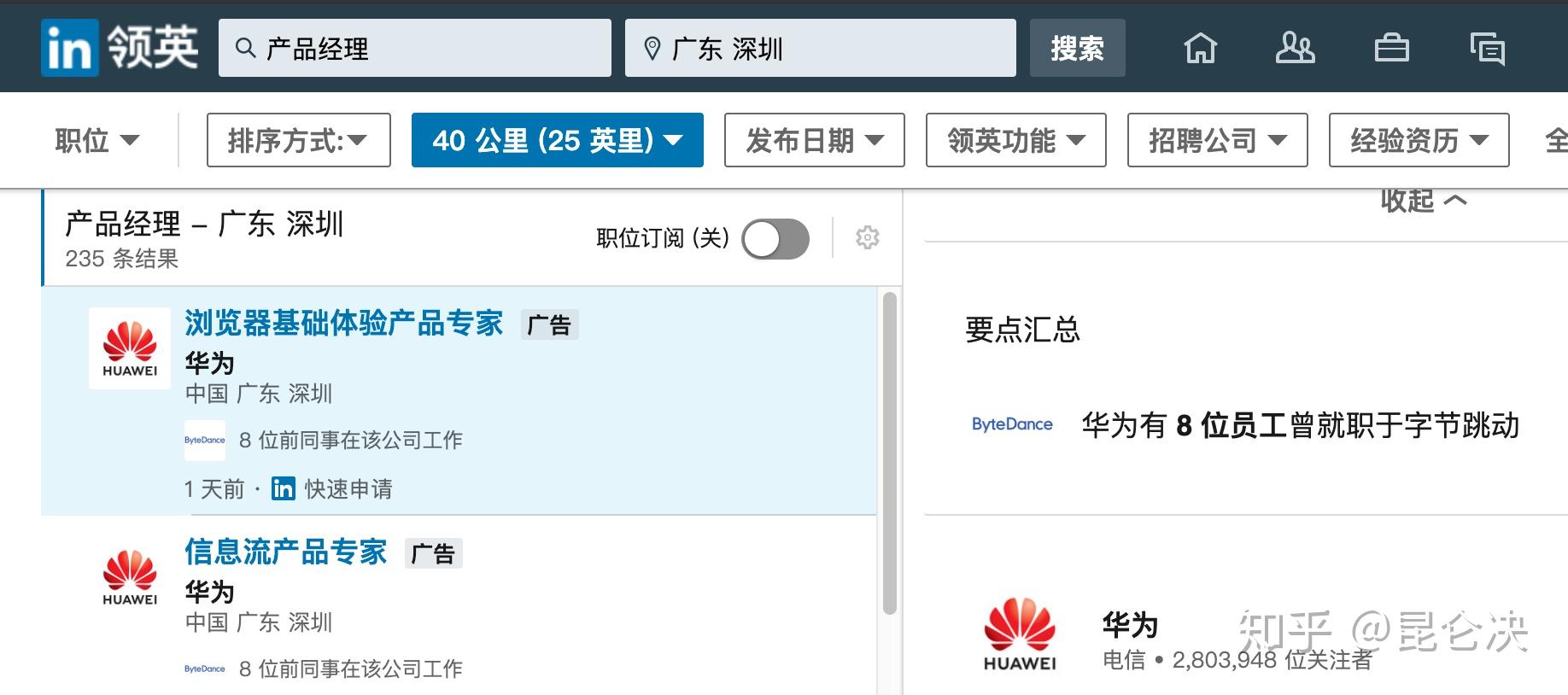Open My Network people icon

pyautogui.click(x=1295, y=48)
